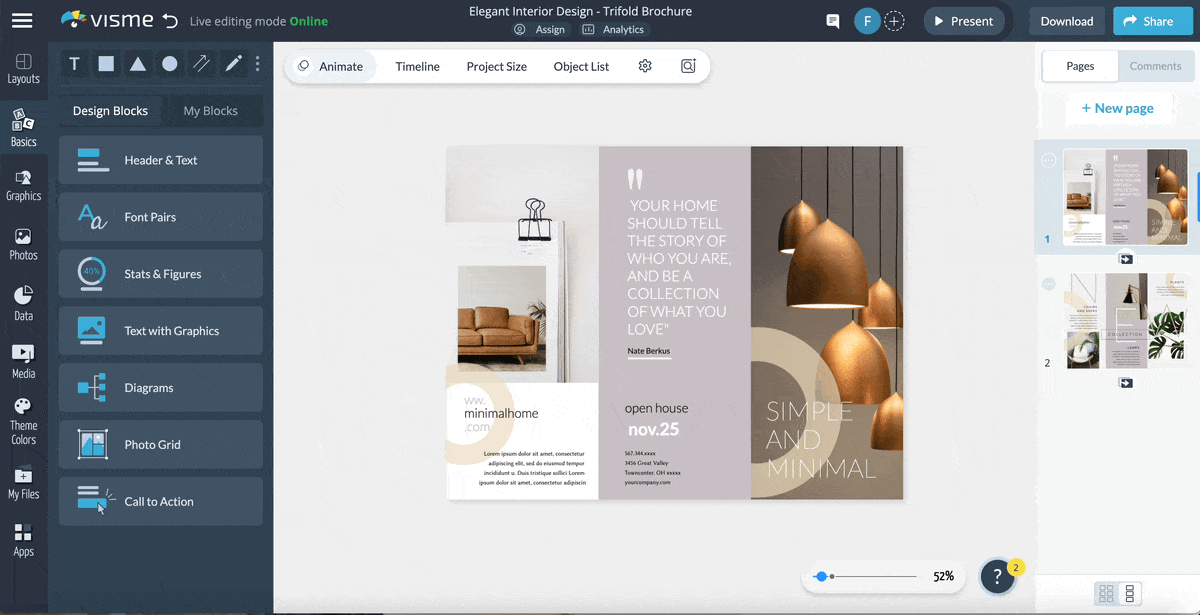Click the Download button
The width and height of the screenshot is (1200, 615).
[x=1066, y=21]
